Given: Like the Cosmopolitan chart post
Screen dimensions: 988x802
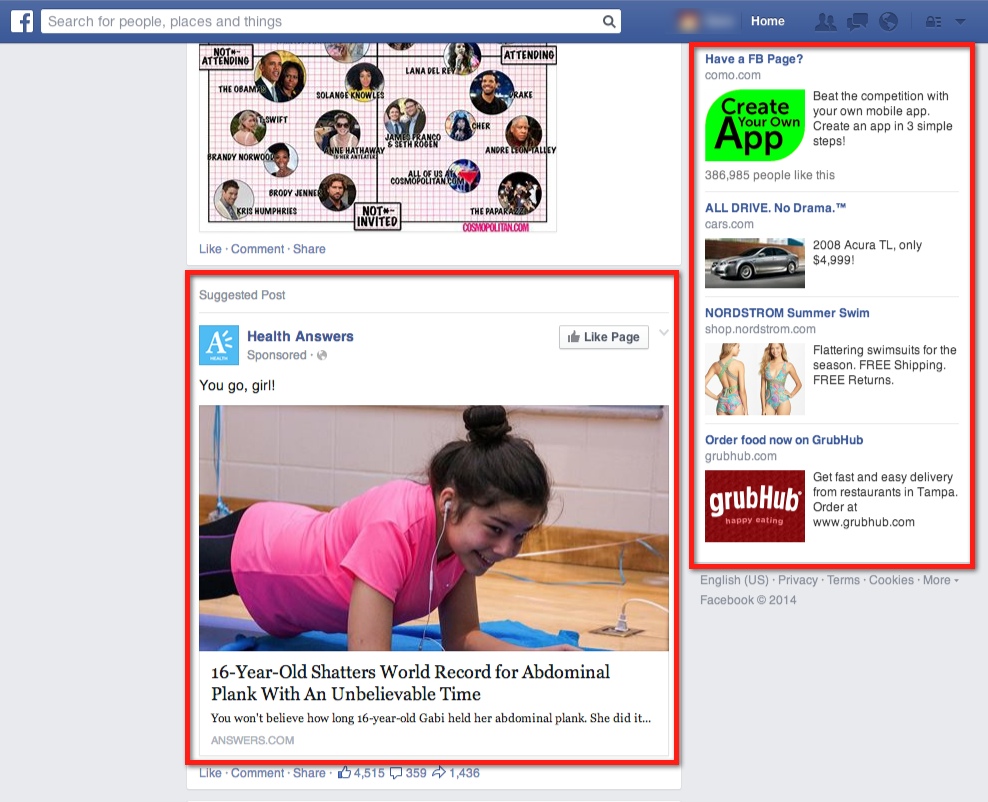Looking at the screenshot, I should point(210,249).
